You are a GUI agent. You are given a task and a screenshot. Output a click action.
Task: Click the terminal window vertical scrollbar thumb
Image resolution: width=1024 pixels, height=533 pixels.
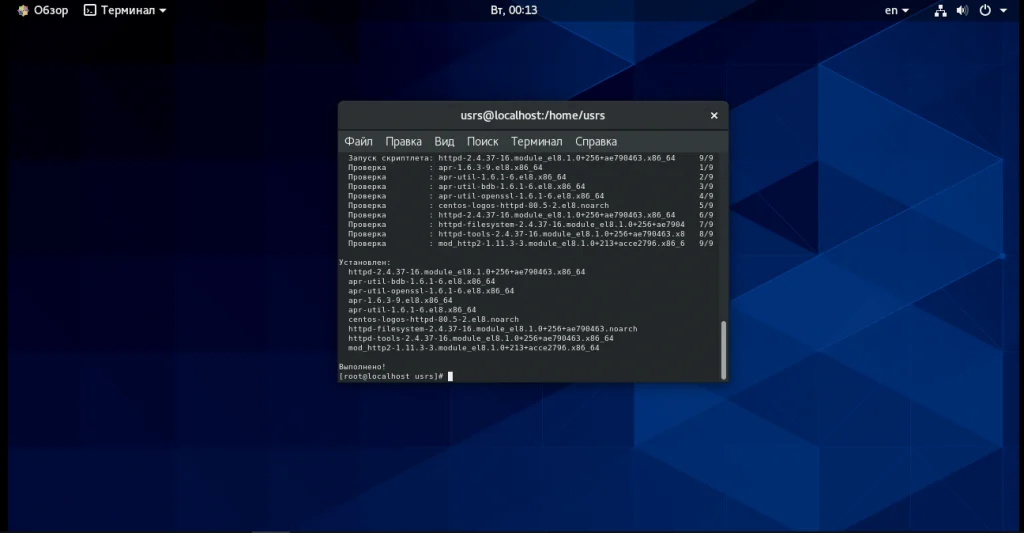[723, 350]
